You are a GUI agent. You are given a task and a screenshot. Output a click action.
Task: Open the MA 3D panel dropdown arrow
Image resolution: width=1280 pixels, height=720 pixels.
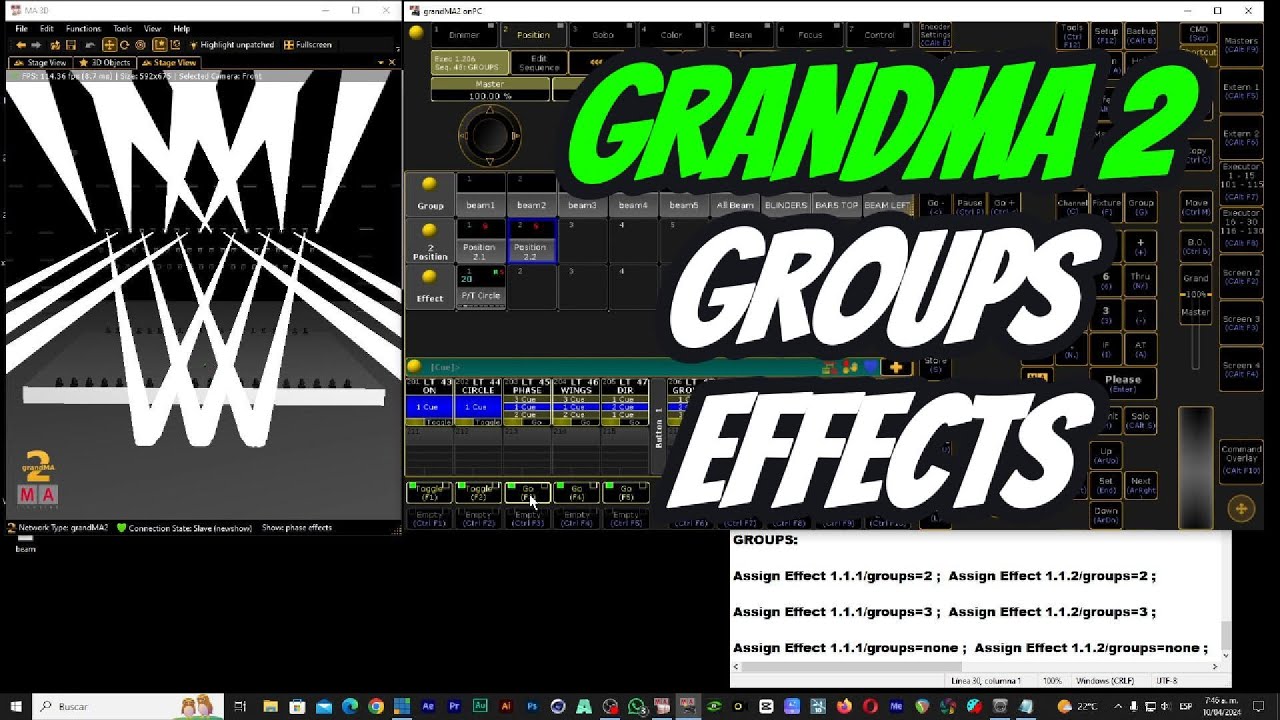coord(380,63)
